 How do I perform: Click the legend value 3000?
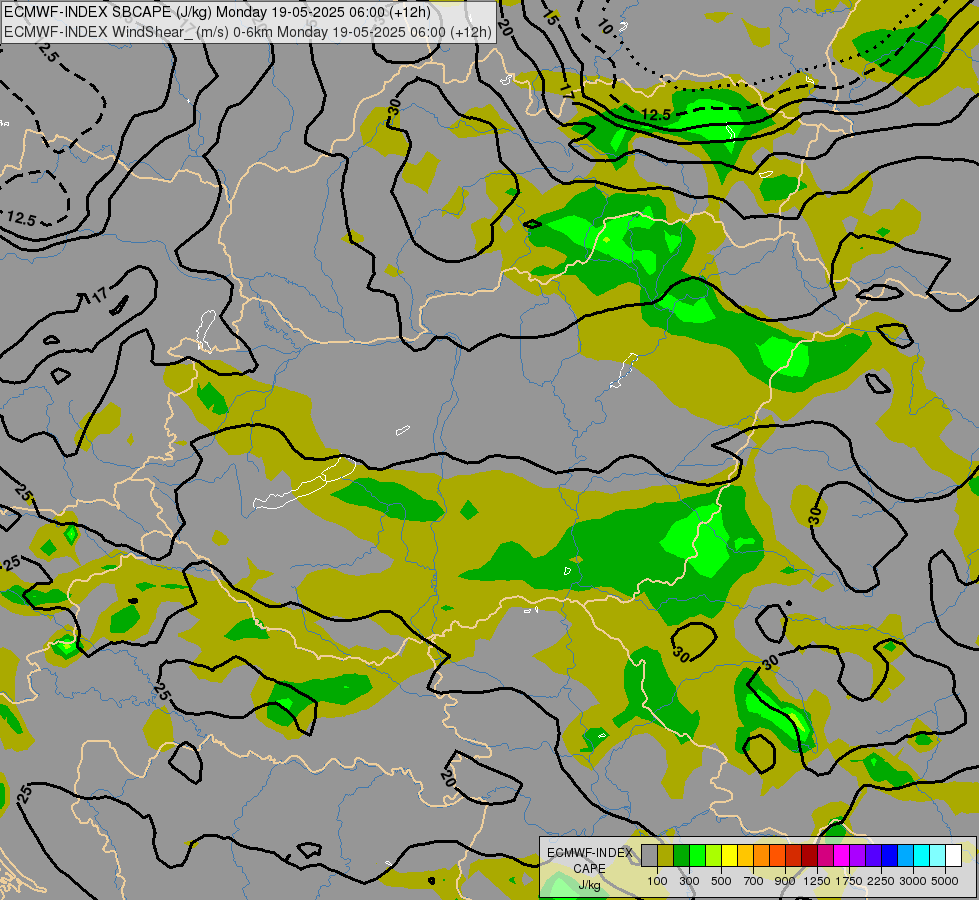pos(913,881)
